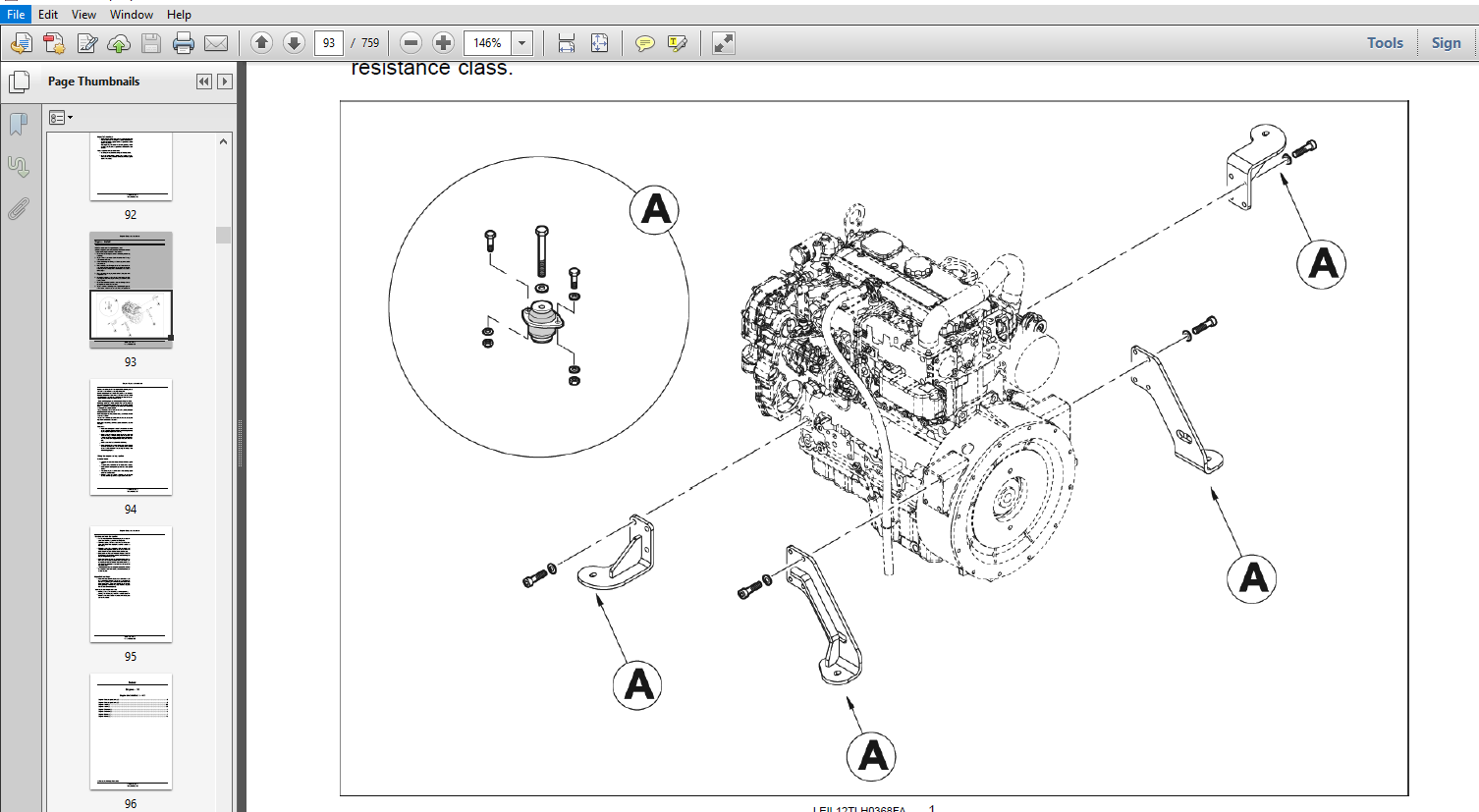
Task: Open the zoom level dropdown arrow
Action: point(522,43)
